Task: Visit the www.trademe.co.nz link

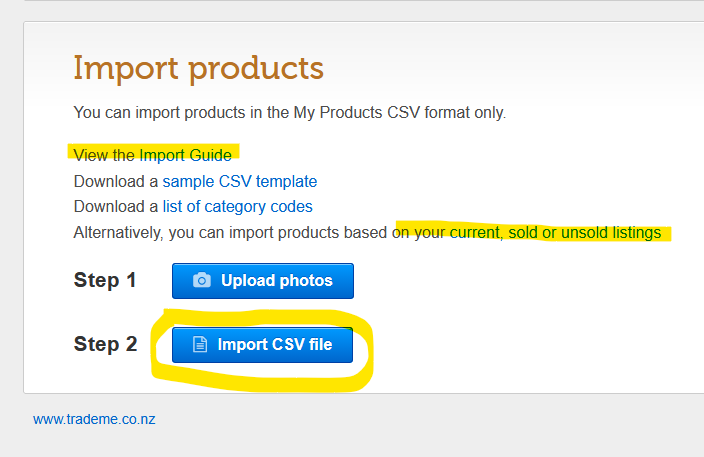Action: point(94,420)
